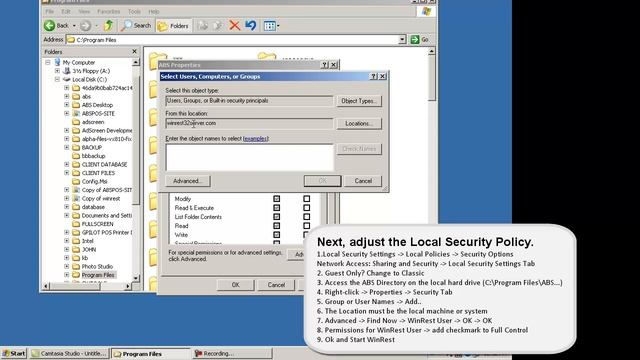Screen dimensions: 640x360
Task: Collapse the My Computer tree node
Action: click(x=48, y=62)
